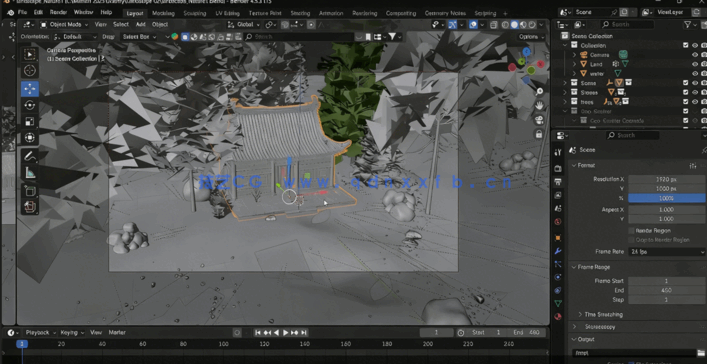
Task: Open the viewport Add menu
Action: click(x=141, y=25)
